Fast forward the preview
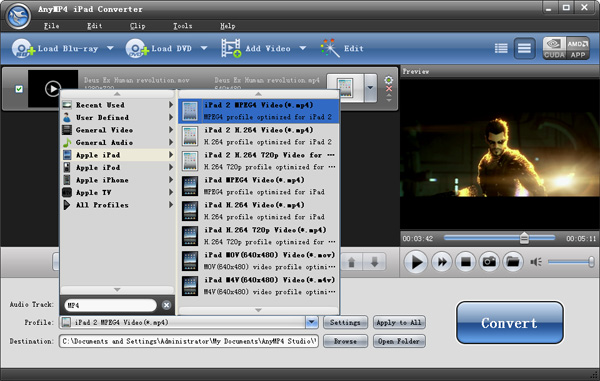600x381 pixels. 442,262
